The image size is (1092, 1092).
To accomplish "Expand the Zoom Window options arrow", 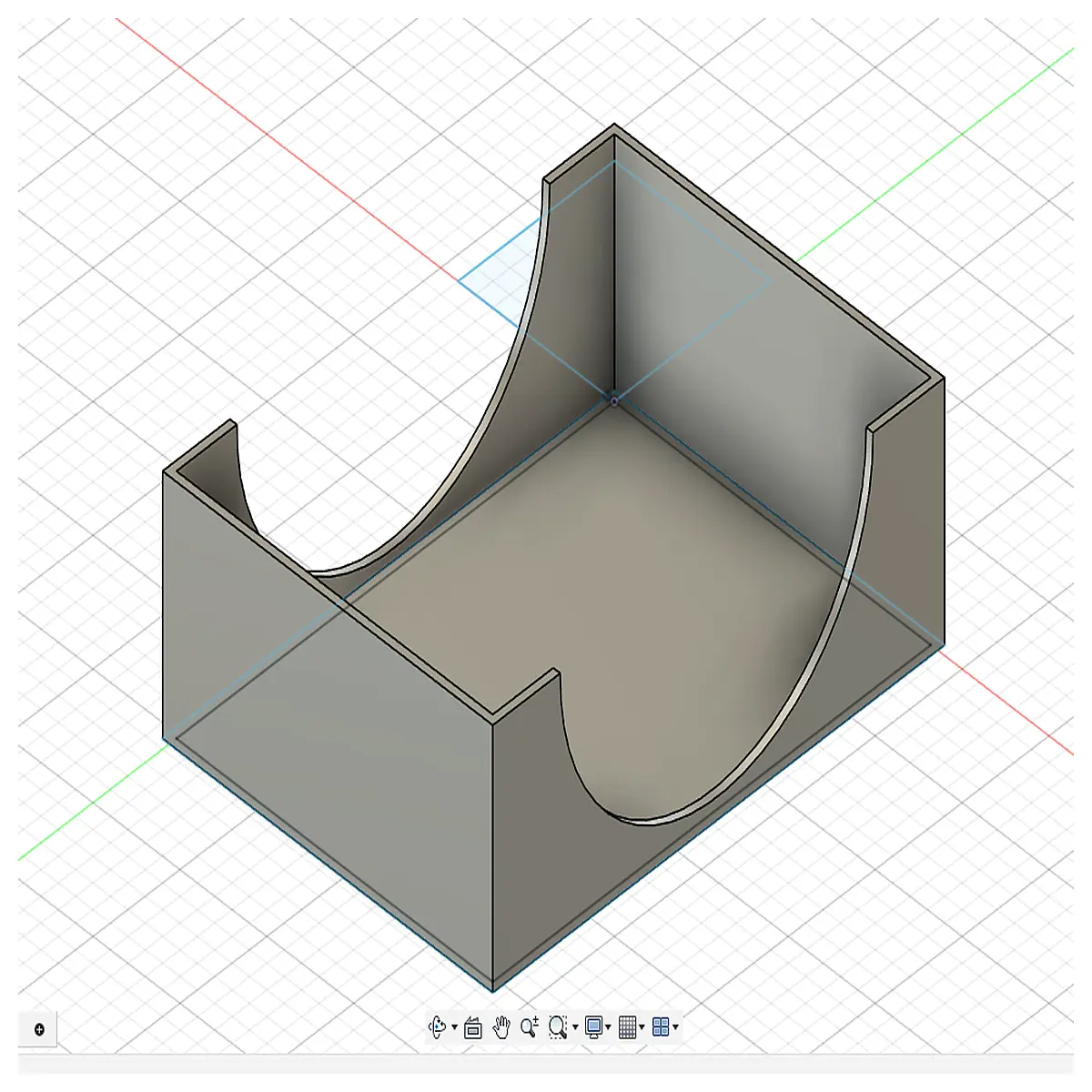I will tap(575, 1028).
